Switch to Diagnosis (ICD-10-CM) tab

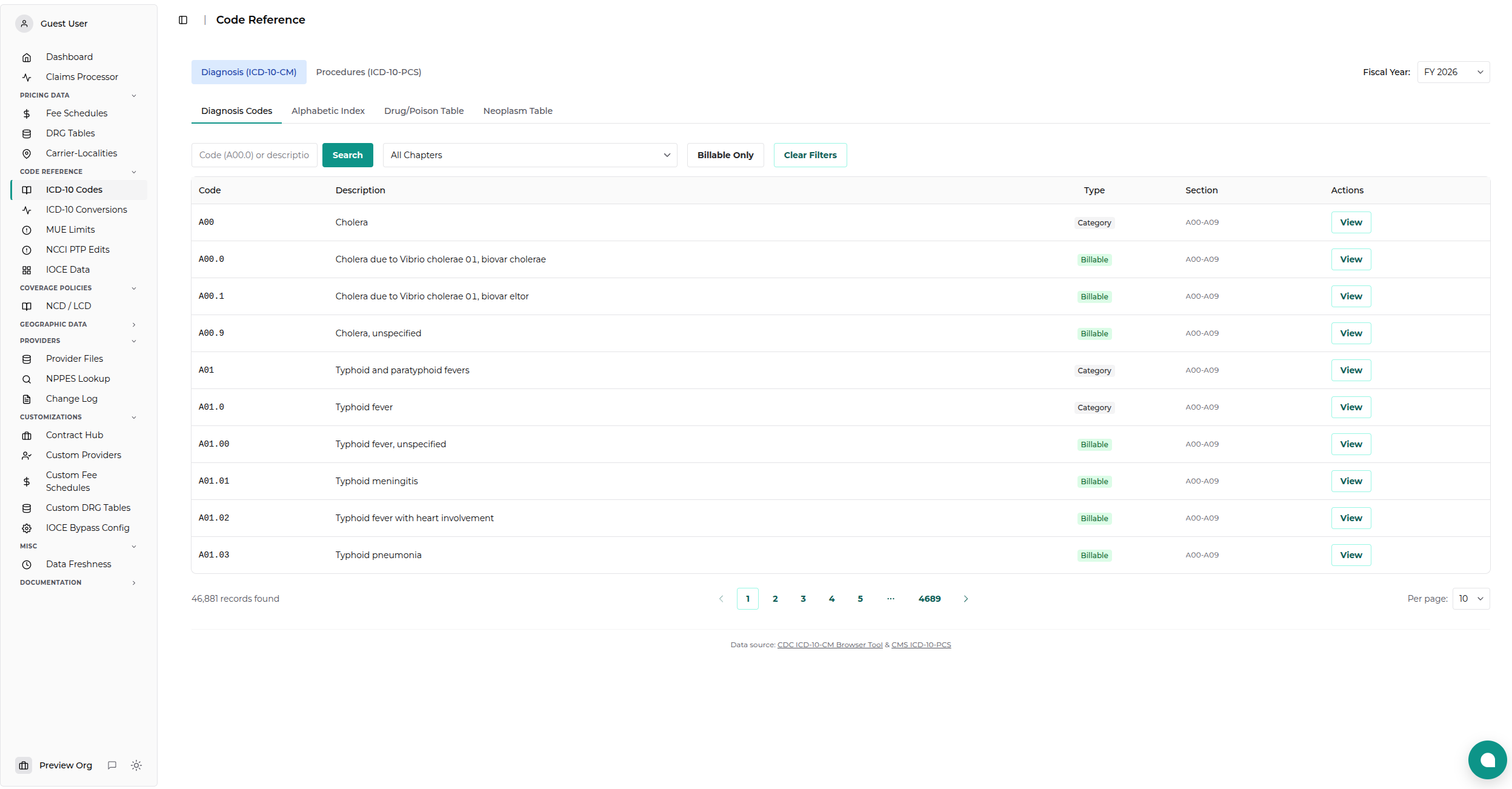(x=249, y=72)
